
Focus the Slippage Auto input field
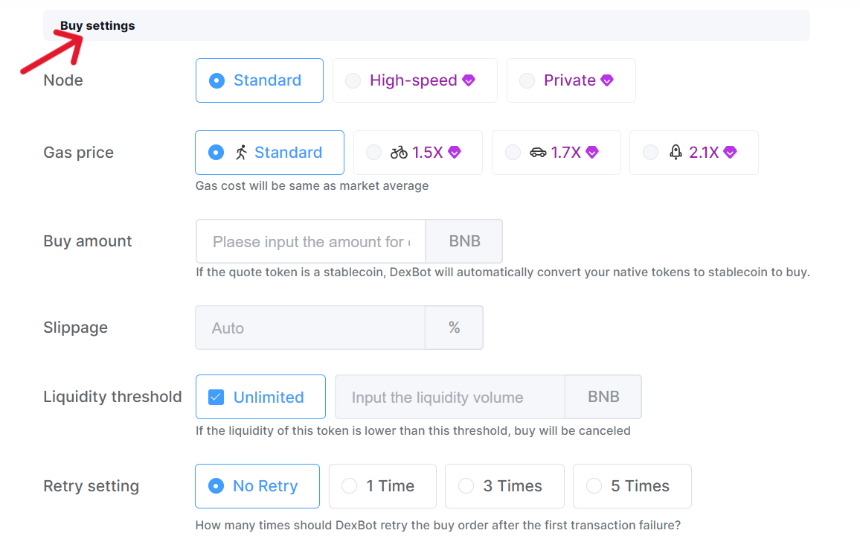click(310, 328)
